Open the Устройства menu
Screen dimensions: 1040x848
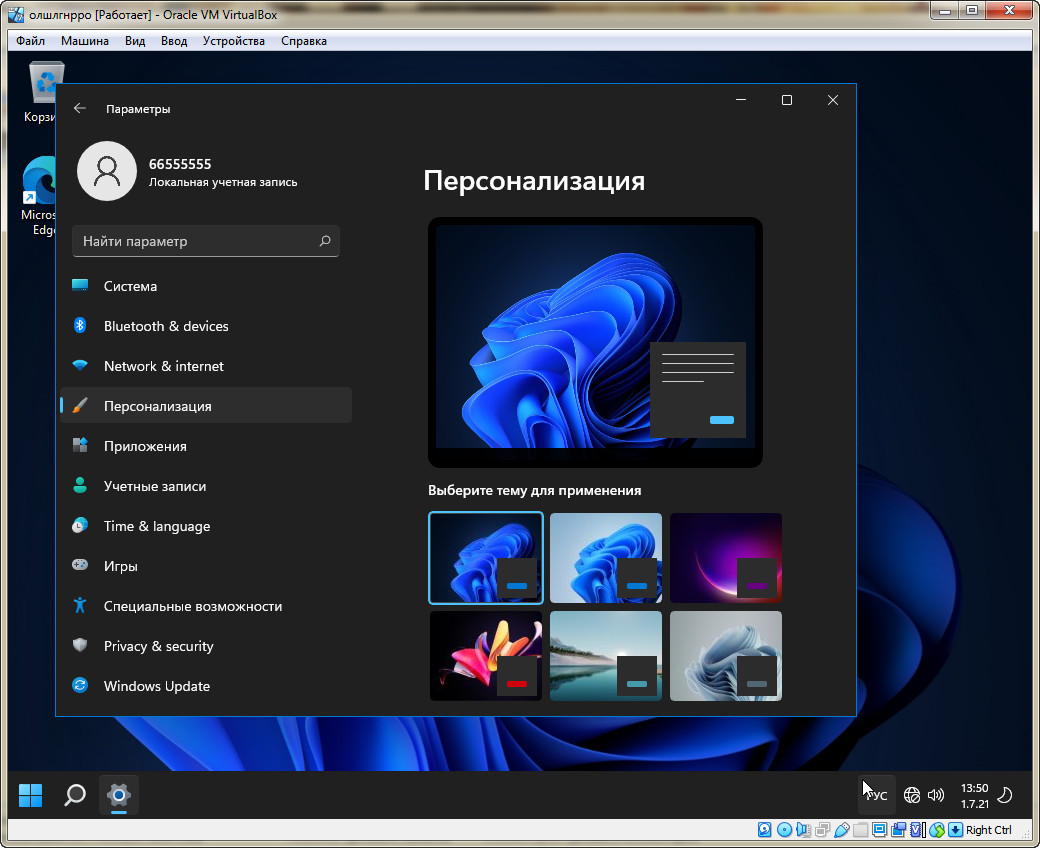233,41
